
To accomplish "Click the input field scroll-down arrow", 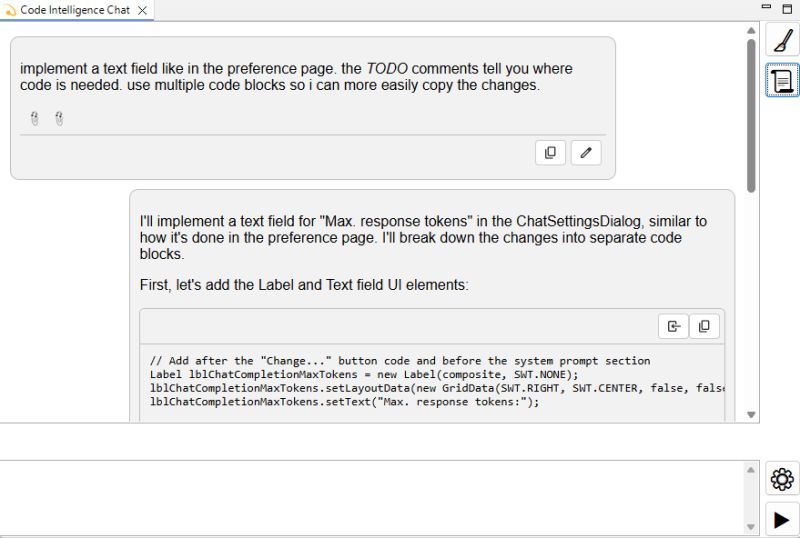I will click(751, 526).
